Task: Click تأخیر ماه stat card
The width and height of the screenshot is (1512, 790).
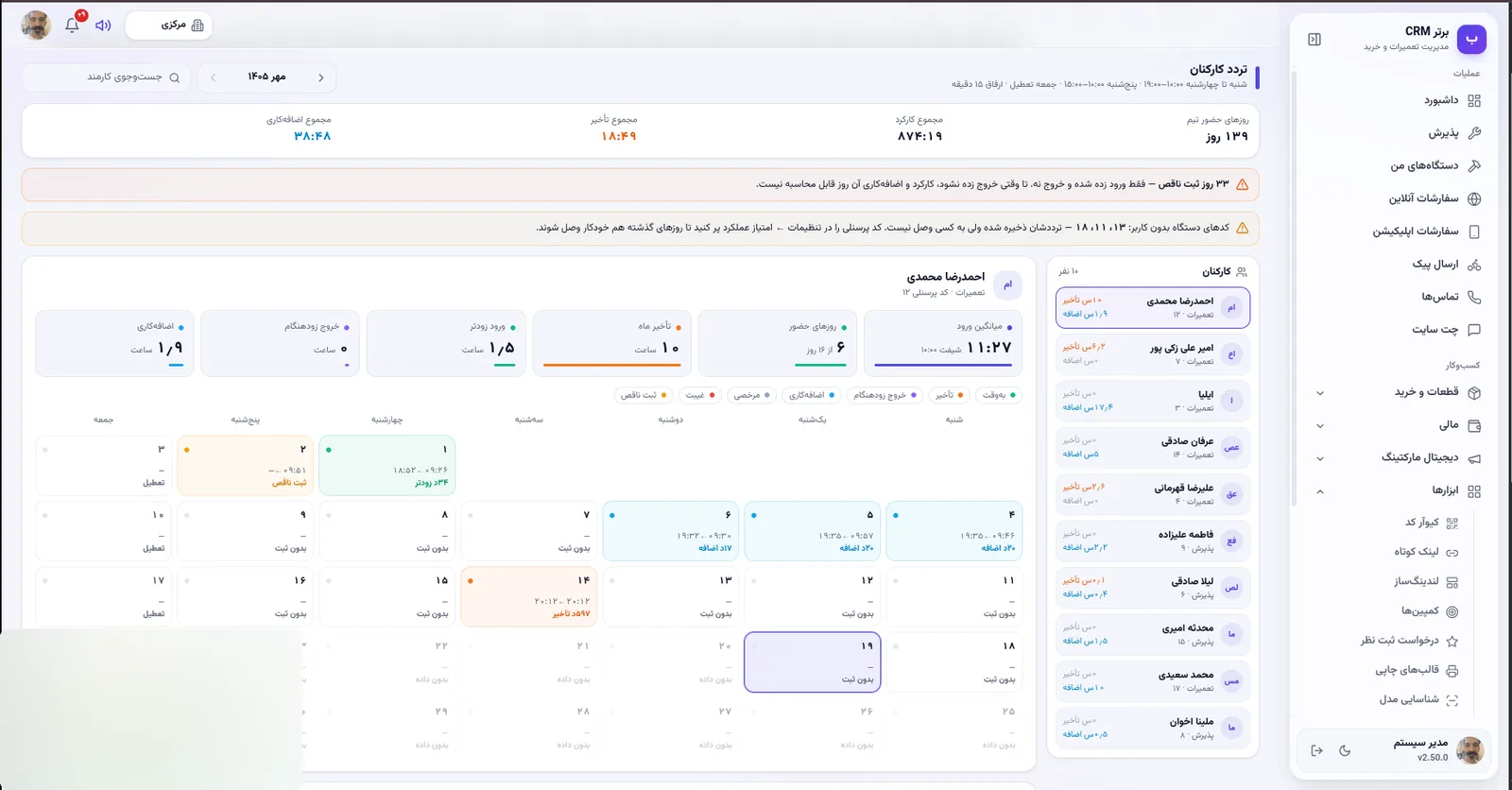Action: (x=611, y=344)
